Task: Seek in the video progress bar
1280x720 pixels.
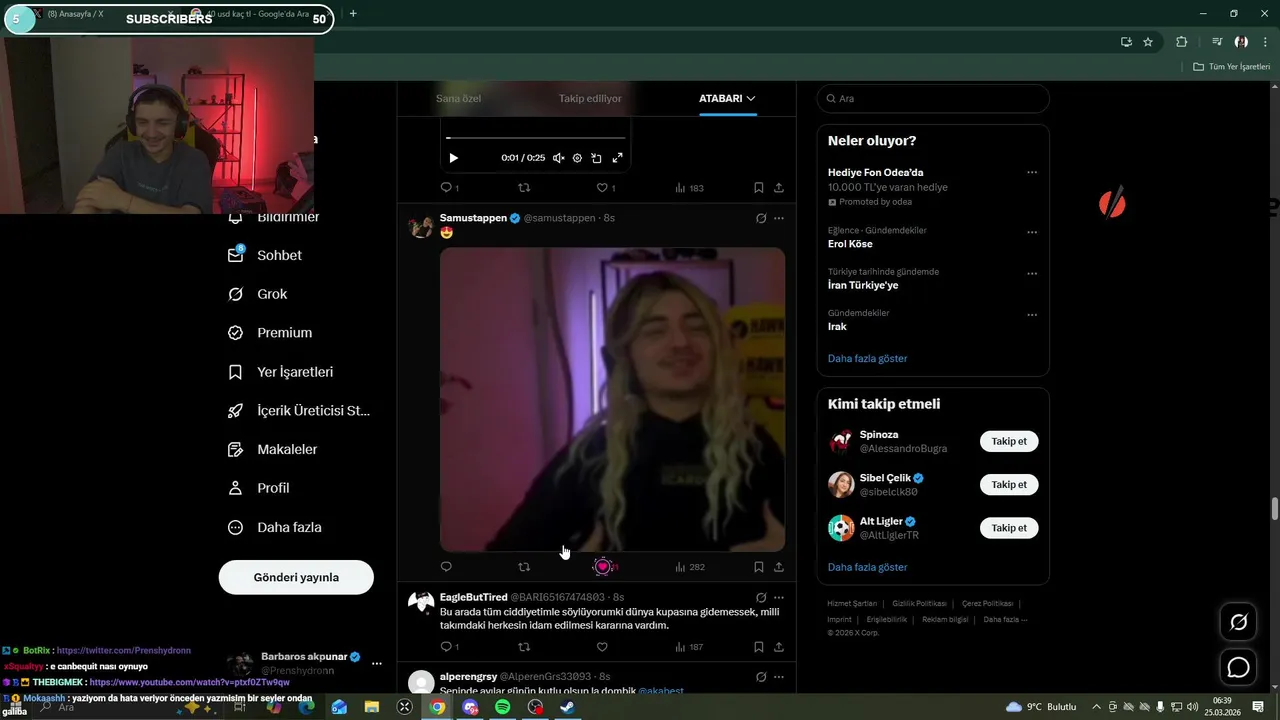Action: click(535, 138)
